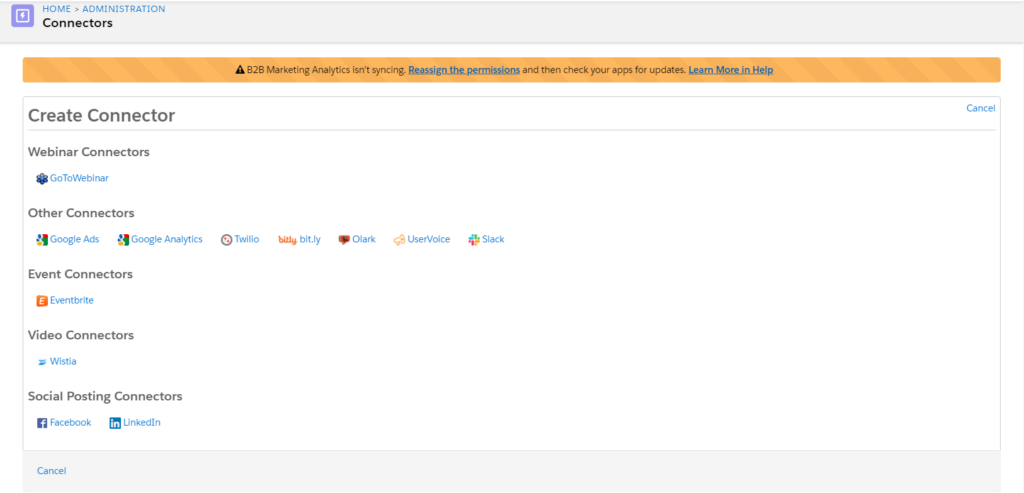Click the Facebook logo icon
1024x493 pixels.
coord(42,423)
